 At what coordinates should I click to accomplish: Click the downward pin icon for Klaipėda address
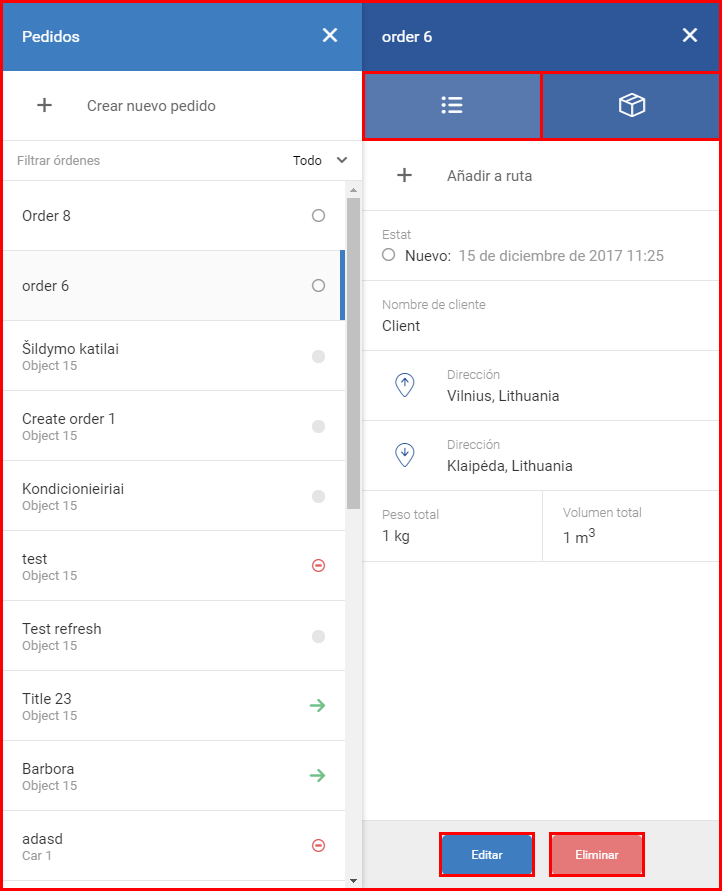pos(404,455)
